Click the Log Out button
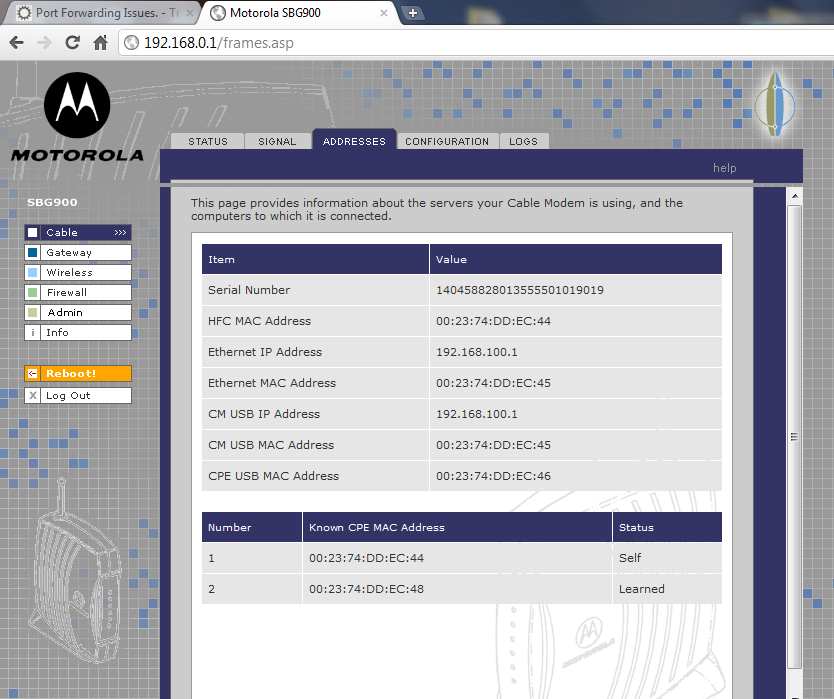Image resolution: width=834 pixels, height=699 pixels. pyautogui.click(x=78, y=395)
